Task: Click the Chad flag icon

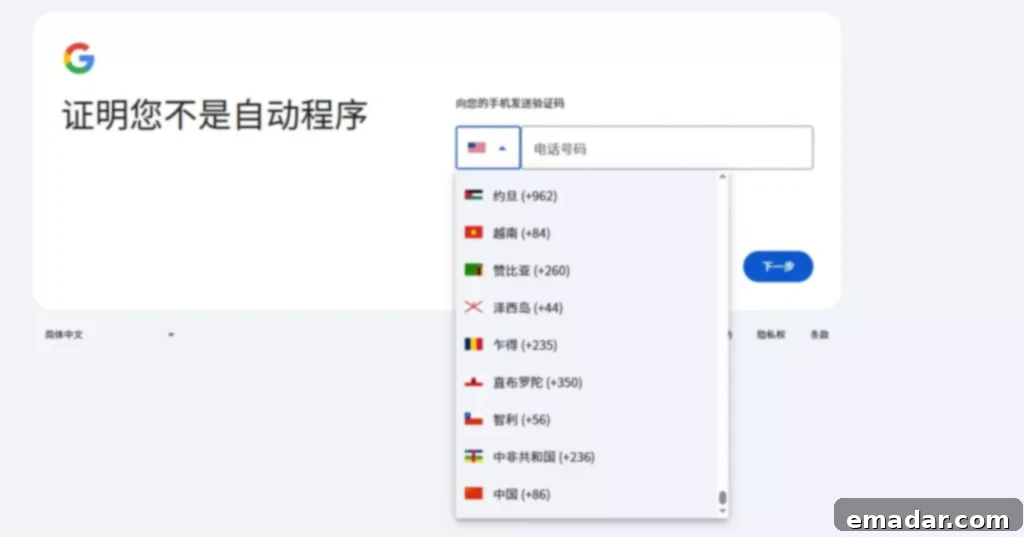Action: [x=473, y=344]
